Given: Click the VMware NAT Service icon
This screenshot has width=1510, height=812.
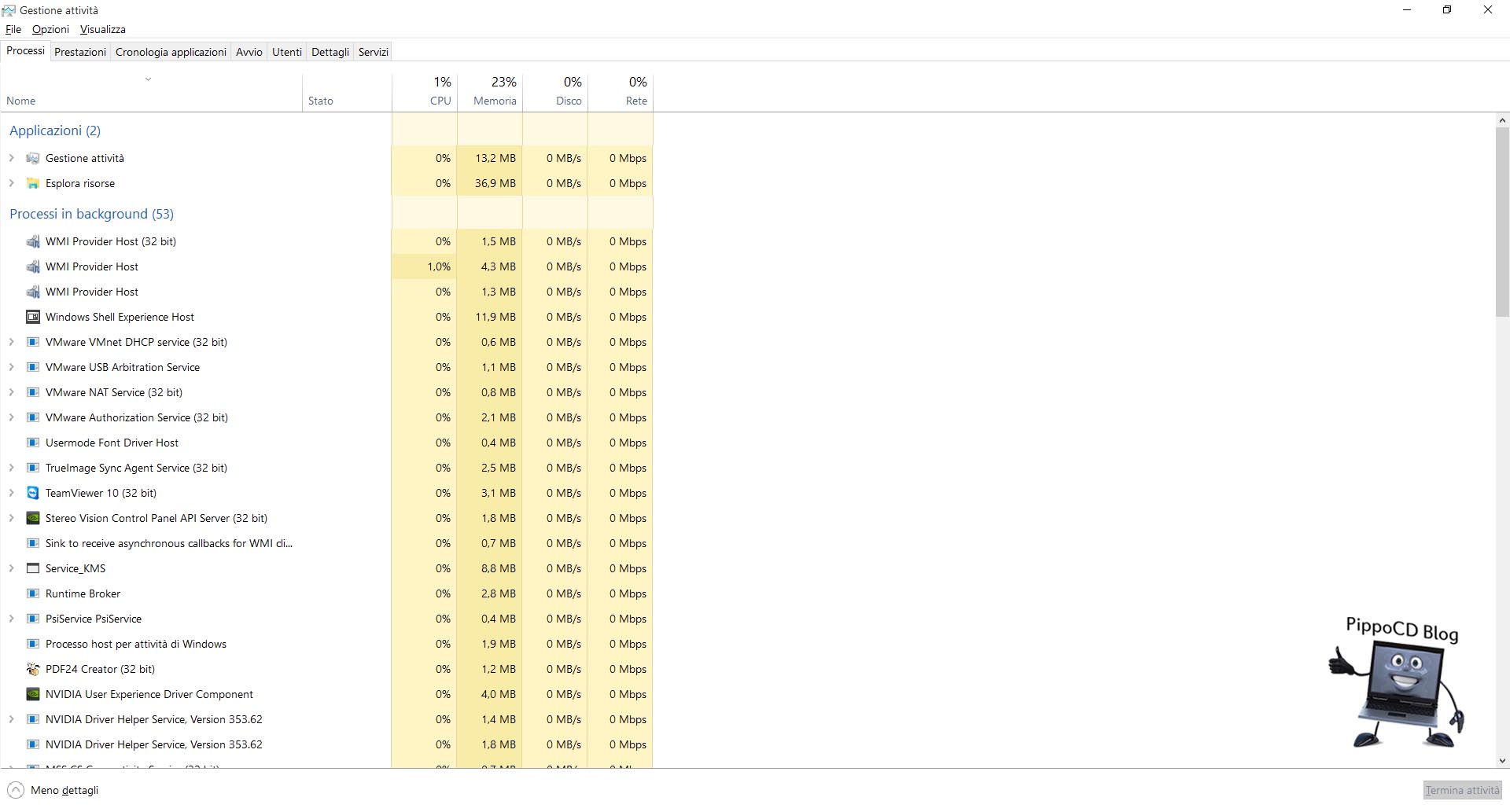Looking at the screenshot, I should (33, 392).
